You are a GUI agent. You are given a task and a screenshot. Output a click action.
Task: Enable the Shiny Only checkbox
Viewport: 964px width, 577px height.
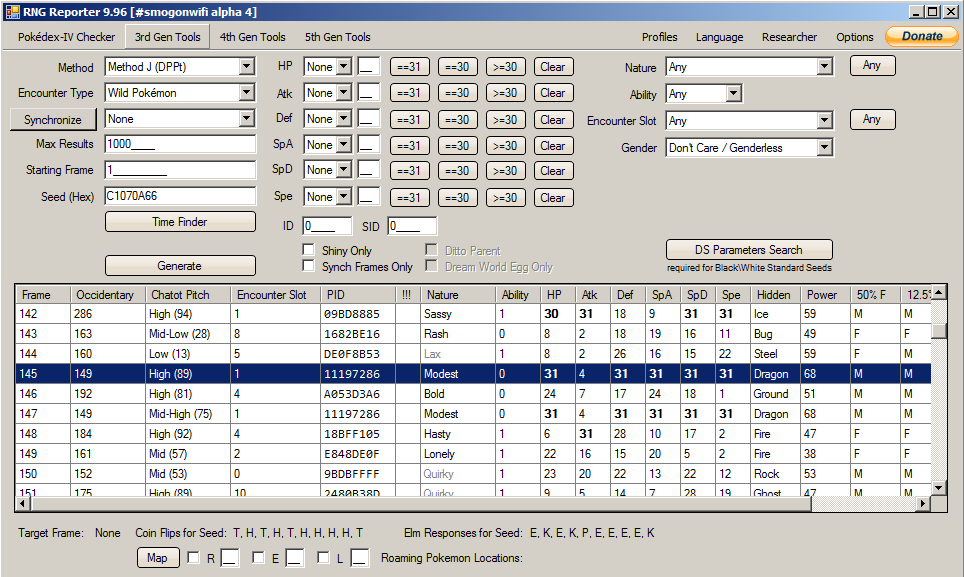(309, 250)
